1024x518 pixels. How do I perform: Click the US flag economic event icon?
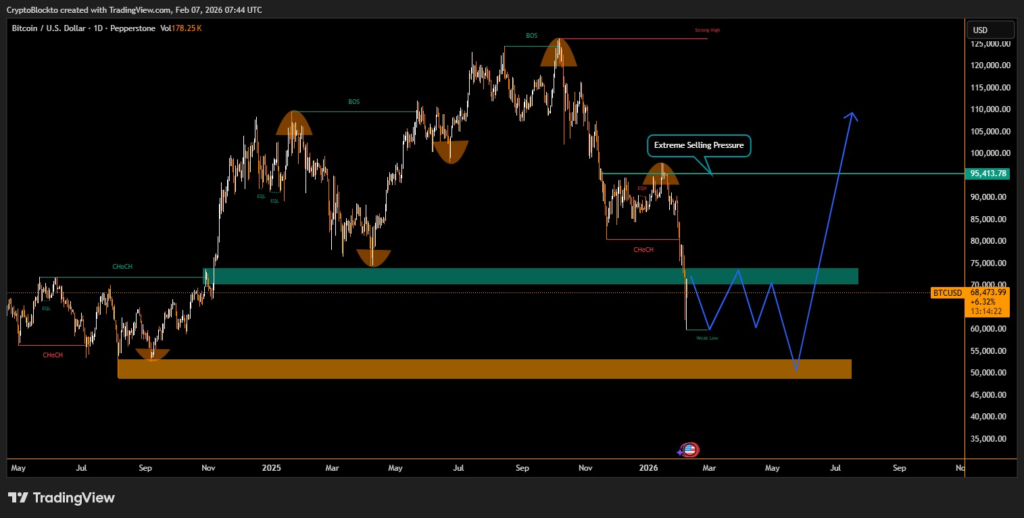point(689,450)
